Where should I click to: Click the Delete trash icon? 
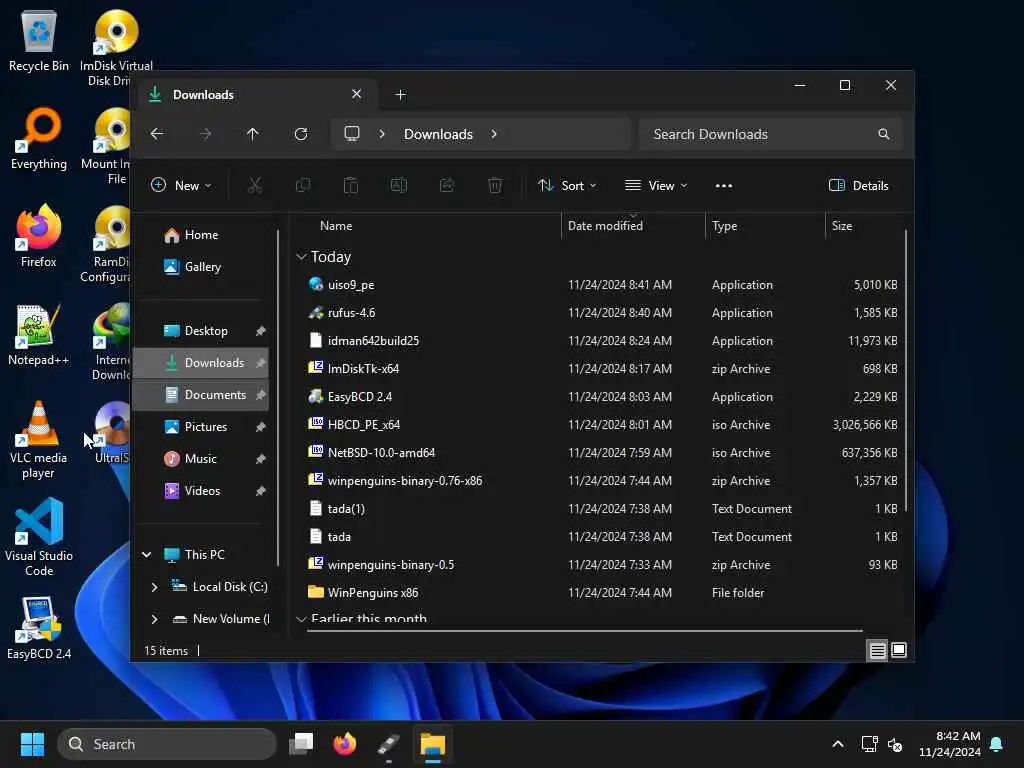coord(495,185)
